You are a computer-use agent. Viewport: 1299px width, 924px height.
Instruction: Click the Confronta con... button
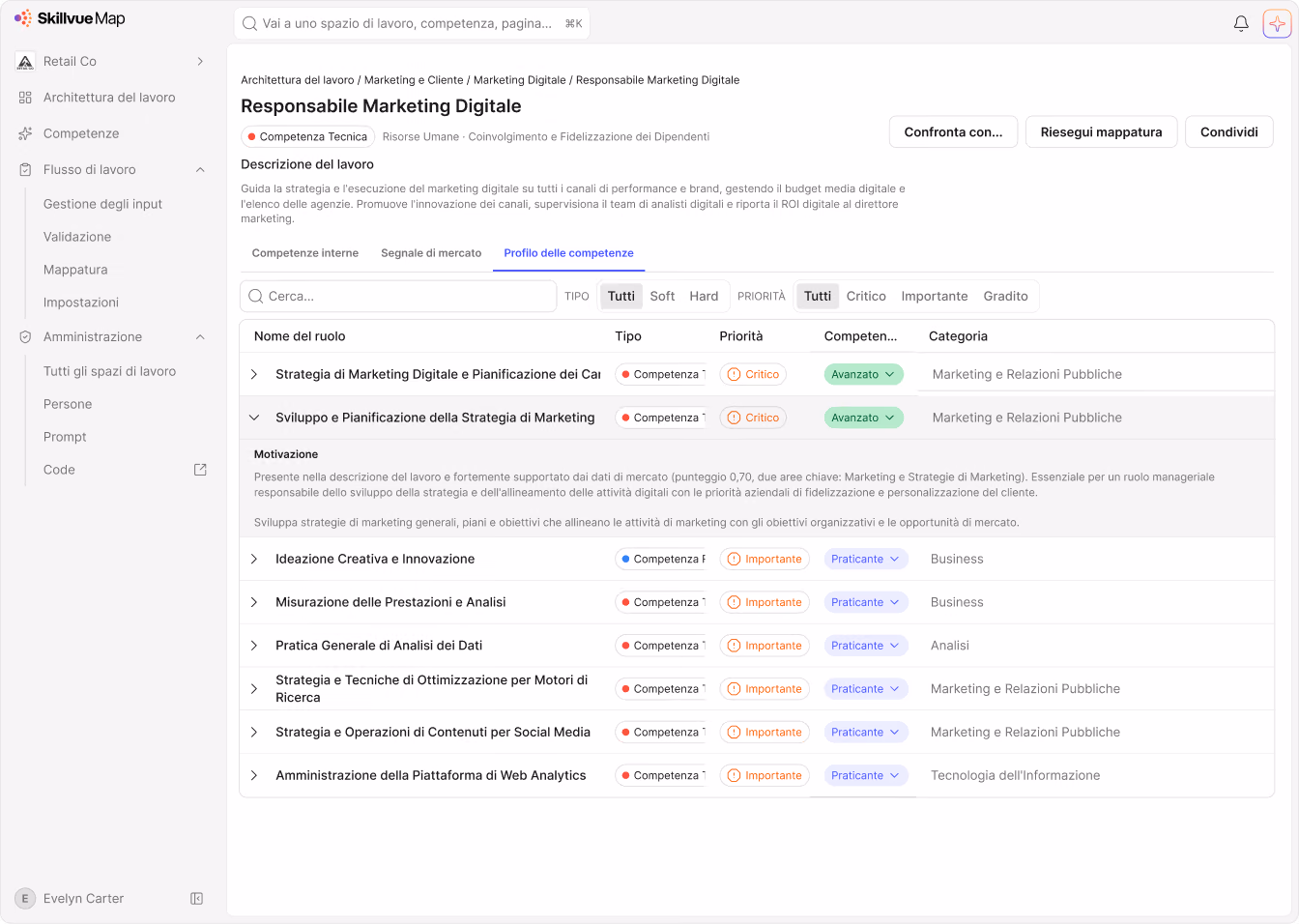tap(953, 132)
